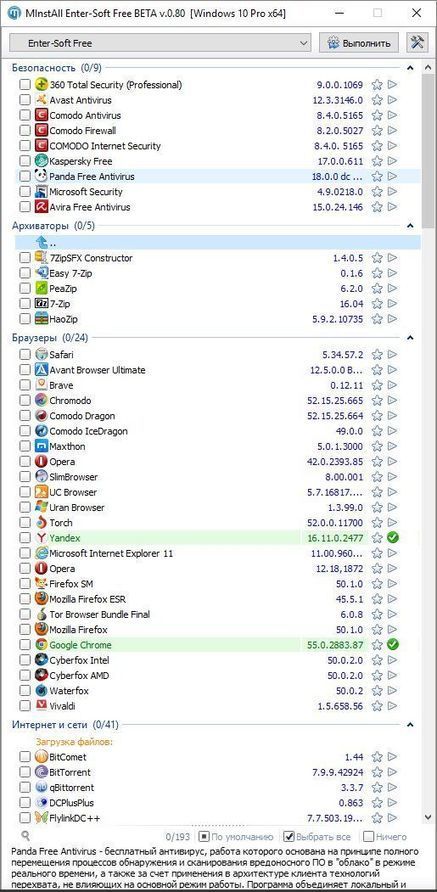Star the Google Chrome entry
The height and width of the screenshot is (892, 437).
click(377, 645)
